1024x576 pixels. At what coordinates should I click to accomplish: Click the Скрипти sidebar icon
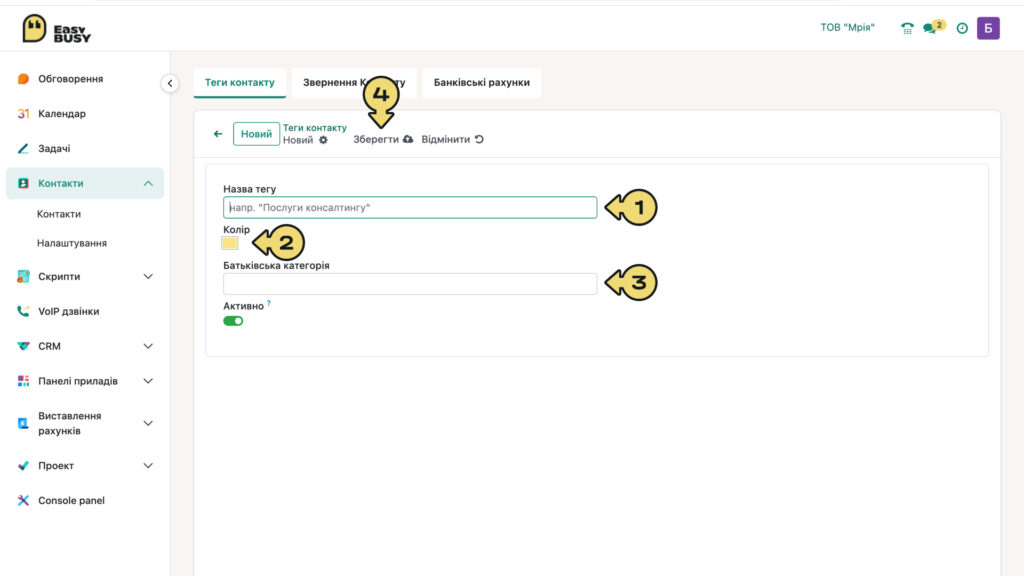pos(23,276)
